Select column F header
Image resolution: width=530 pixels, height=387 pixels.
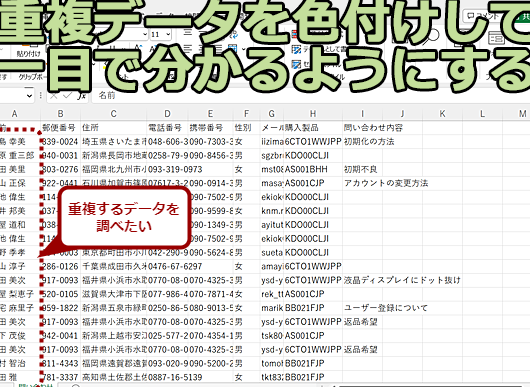click(x=246, y=114)
